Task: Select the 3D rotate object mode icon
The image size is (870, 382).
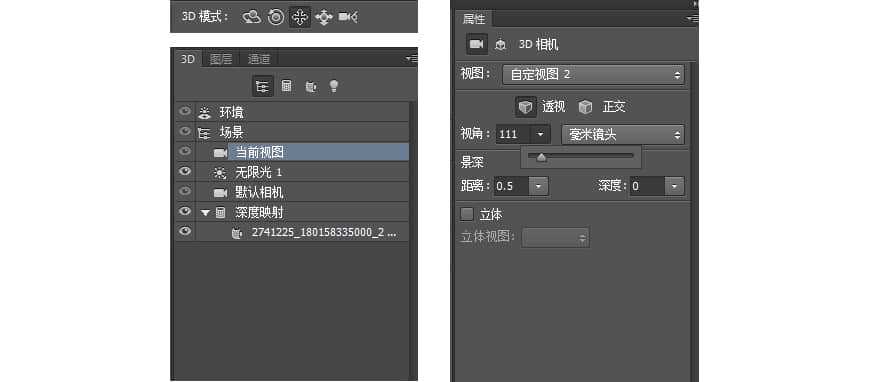Action: click(251, 17)
